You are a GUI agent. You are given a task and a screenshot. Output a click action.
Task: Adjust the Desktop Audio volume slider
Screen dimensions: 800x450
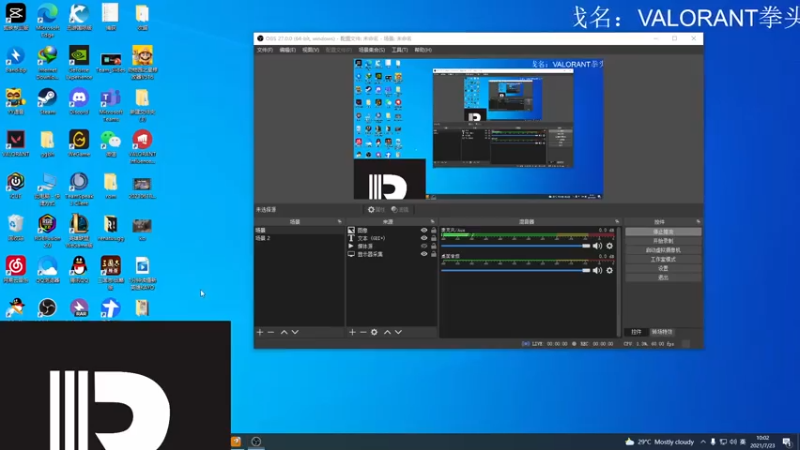point(515,270)
